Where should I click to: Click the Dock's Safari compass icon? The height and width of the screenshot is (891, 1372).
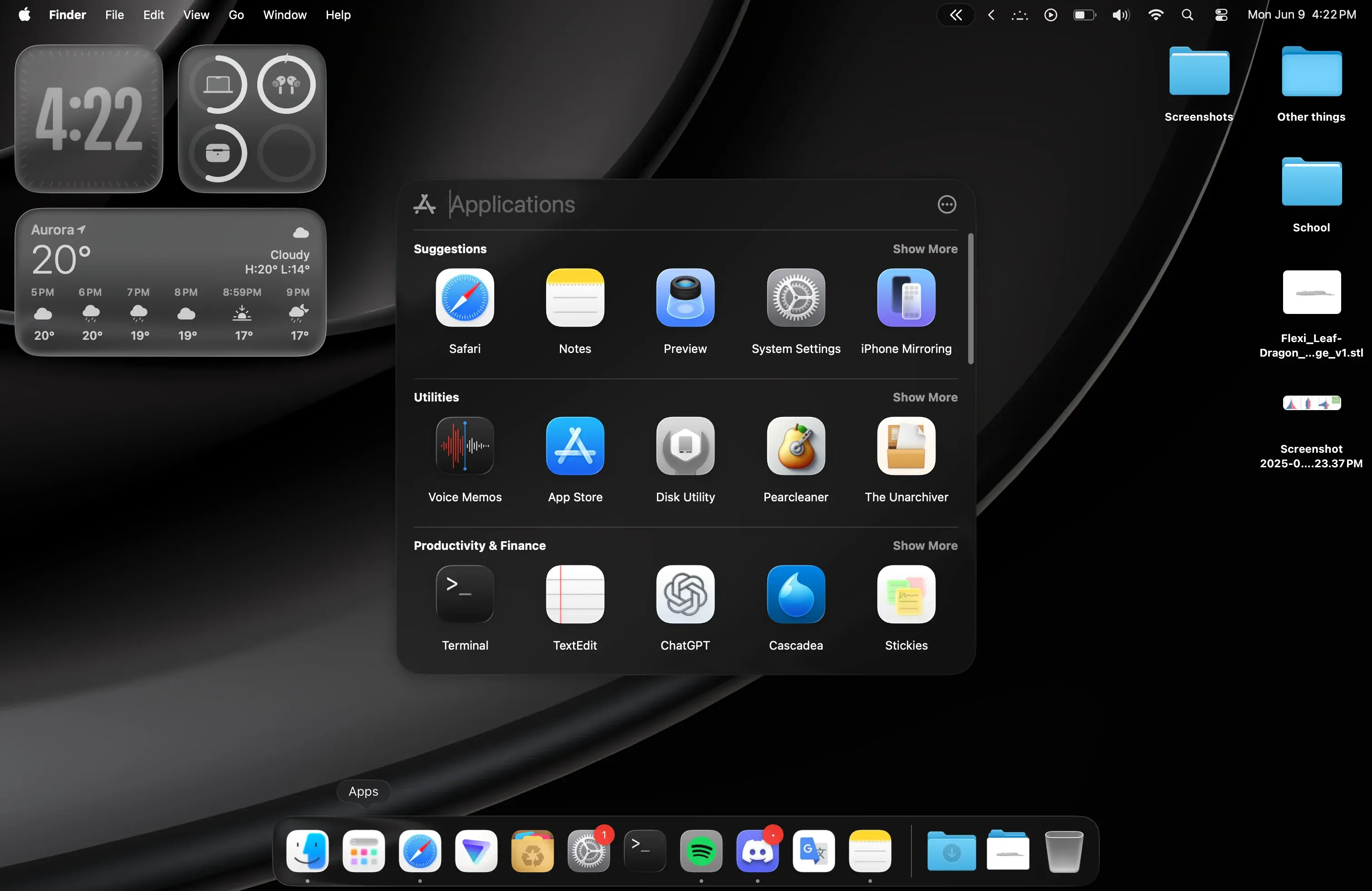pyautogui.click(x=420, y=851)
